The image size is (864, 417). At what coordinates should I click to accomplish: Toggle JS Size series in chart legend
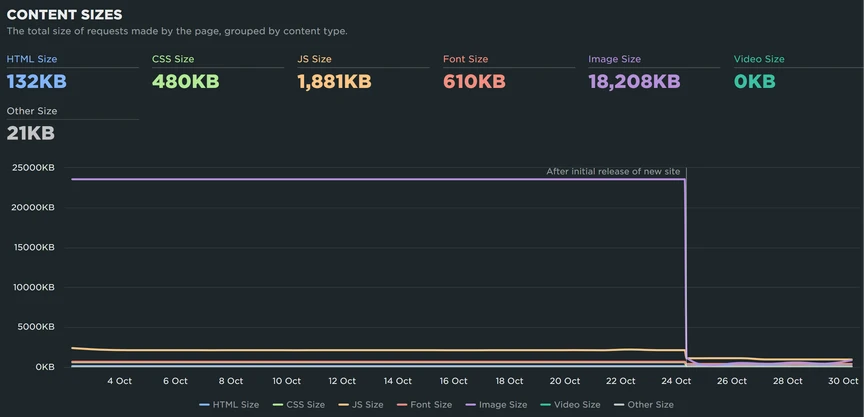[361, 405]
